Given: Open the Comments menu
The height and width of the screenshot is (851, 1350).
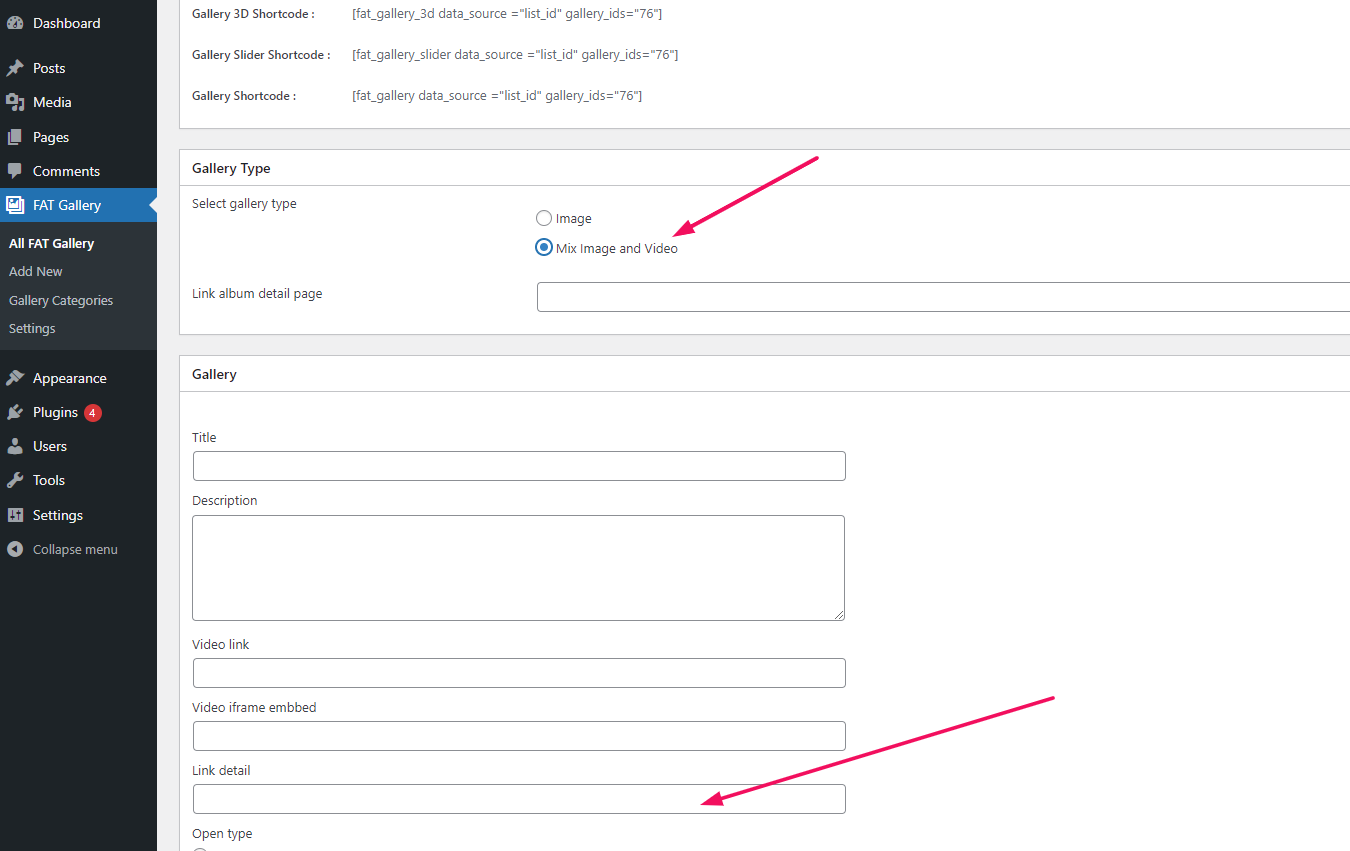Looking at the screenshot, I should point(78,171).
